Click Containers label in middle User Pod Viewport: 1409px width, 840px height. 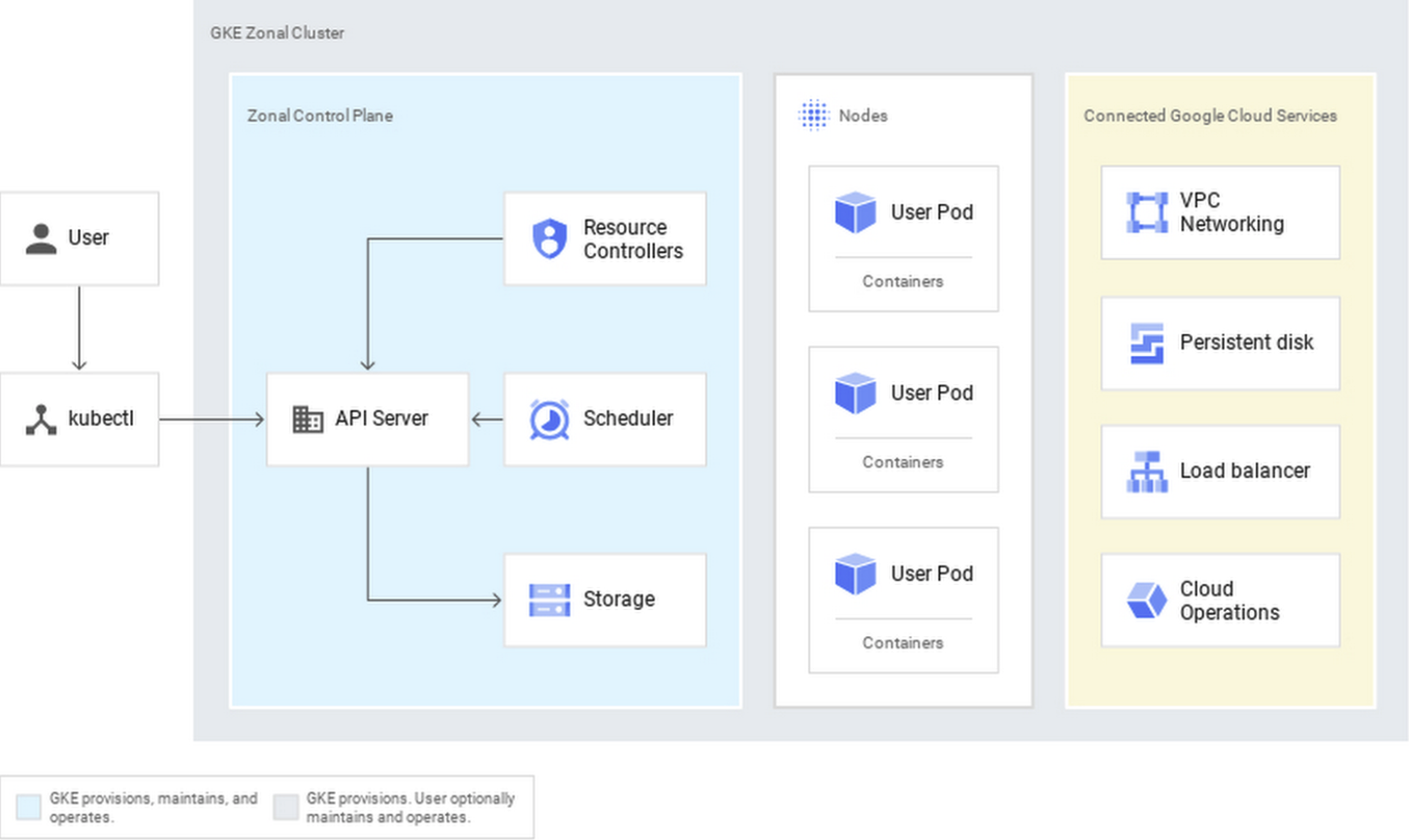tap(902, 463)
